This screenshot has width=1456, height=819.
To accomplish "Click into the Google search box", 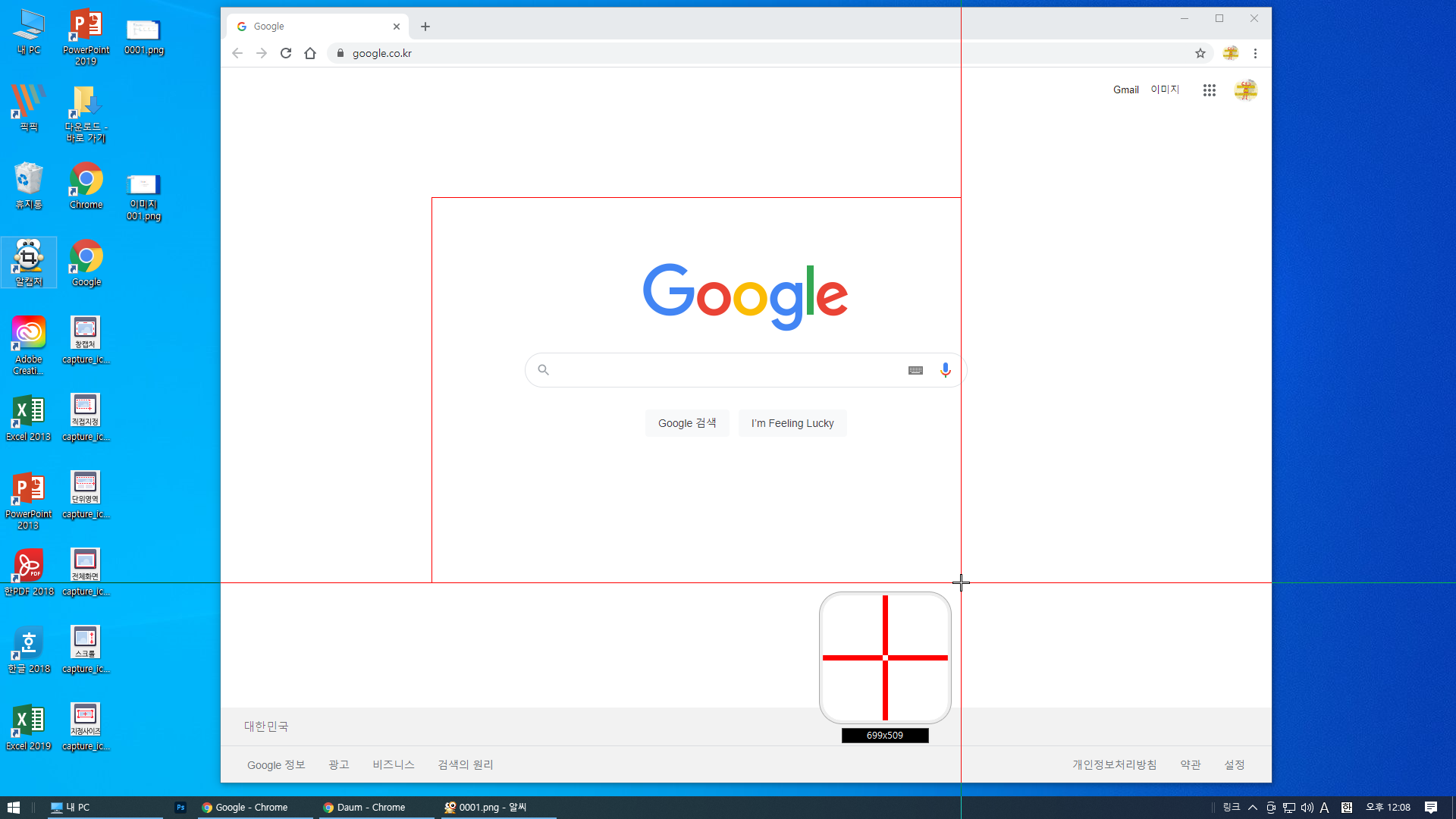I will point(720,370).
